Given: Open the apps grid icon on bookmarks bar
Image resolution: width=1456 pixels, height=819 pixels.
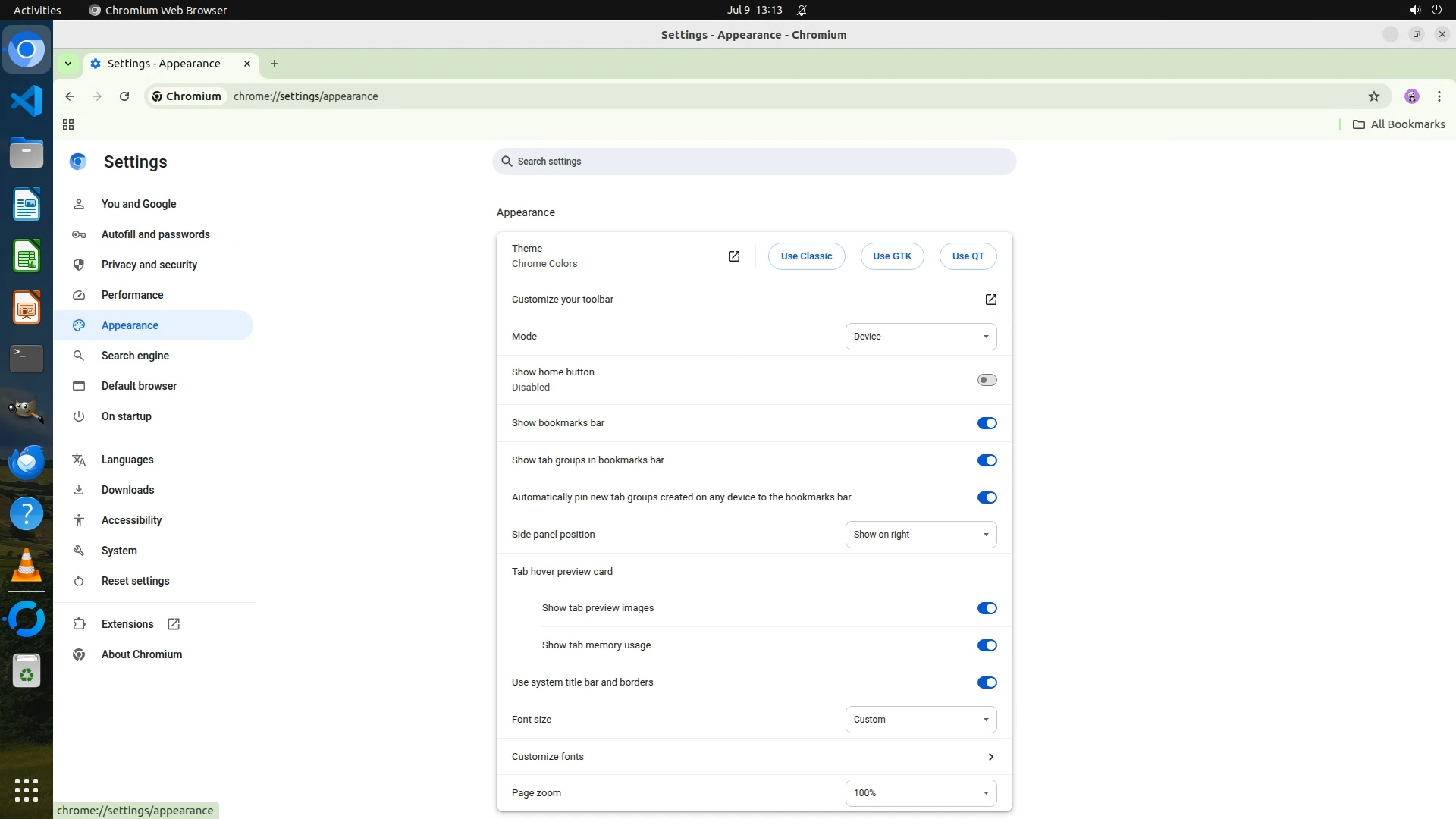Looking at the screenshot, I should coord(68,124).
